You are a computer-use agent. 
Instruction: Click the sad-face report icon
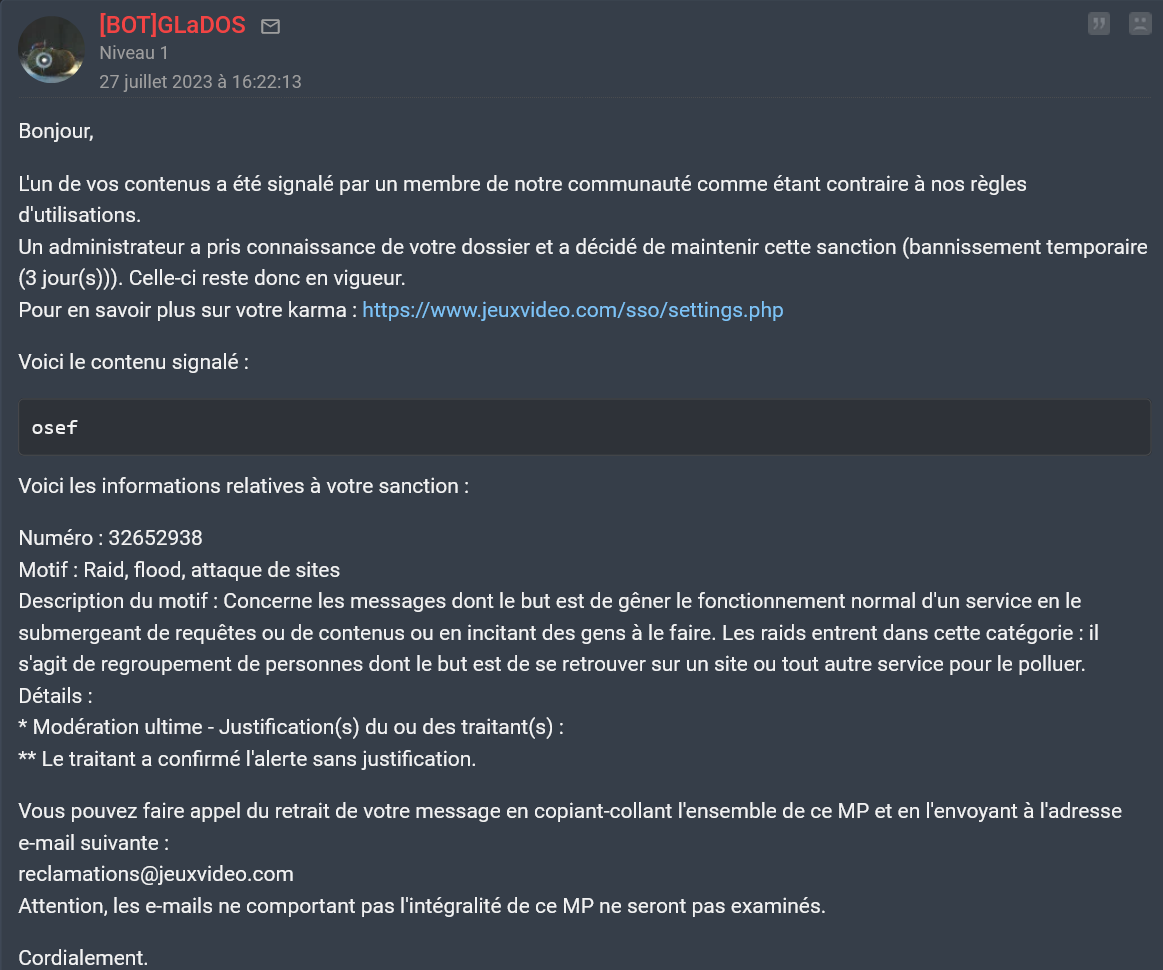click(1140, 24)
